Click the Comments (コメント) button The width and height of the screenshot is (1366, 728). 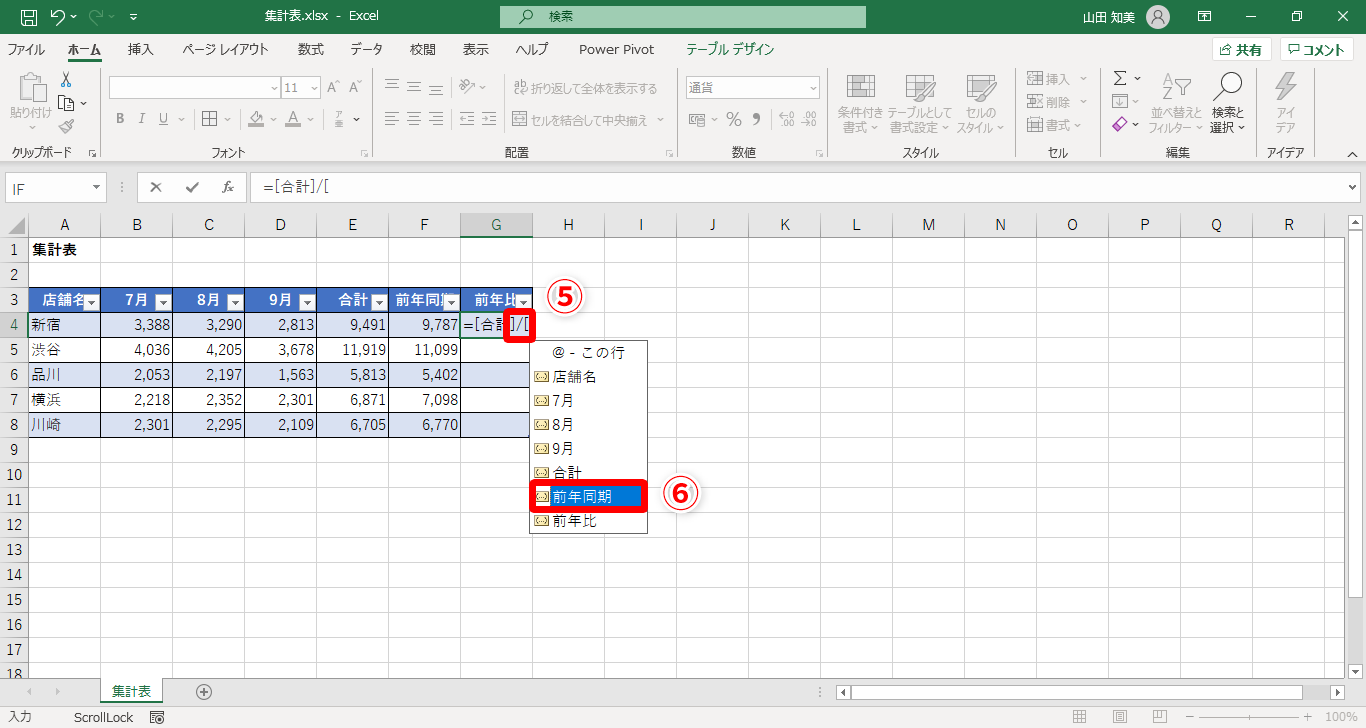pyautogui.click(x=1317, y=50)
